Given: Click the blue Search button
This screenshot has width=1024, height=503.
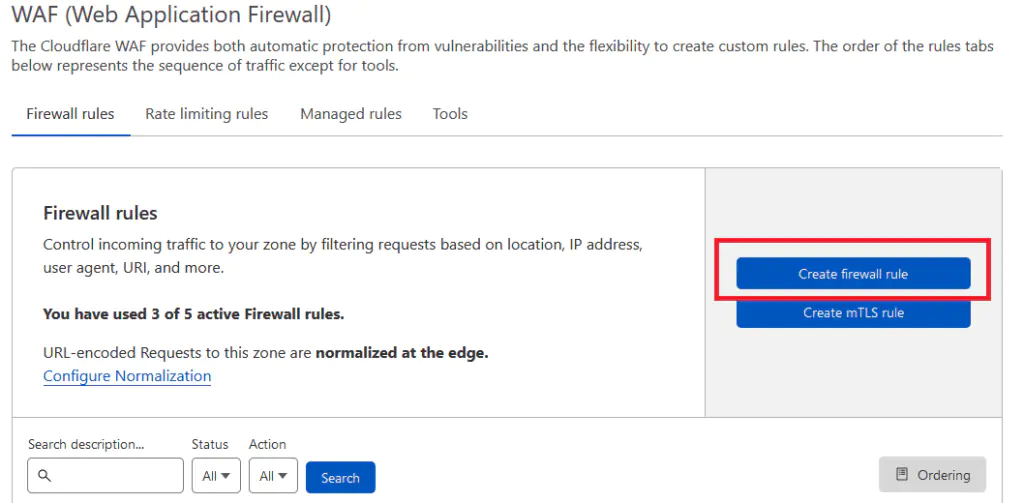Looking at the screenshot, I should pos(340,478).
